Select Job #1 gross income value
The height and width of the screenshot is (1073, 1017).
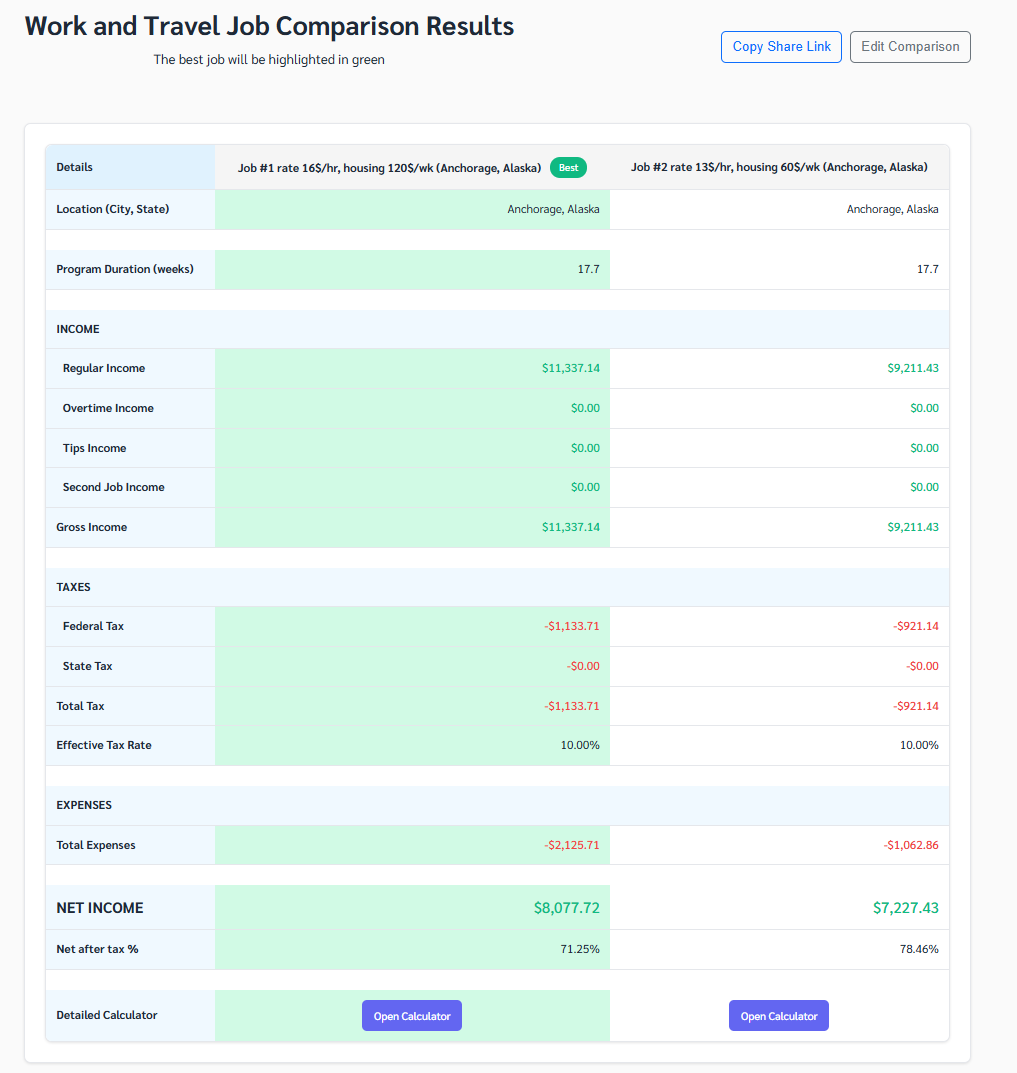tap(571, 527)
